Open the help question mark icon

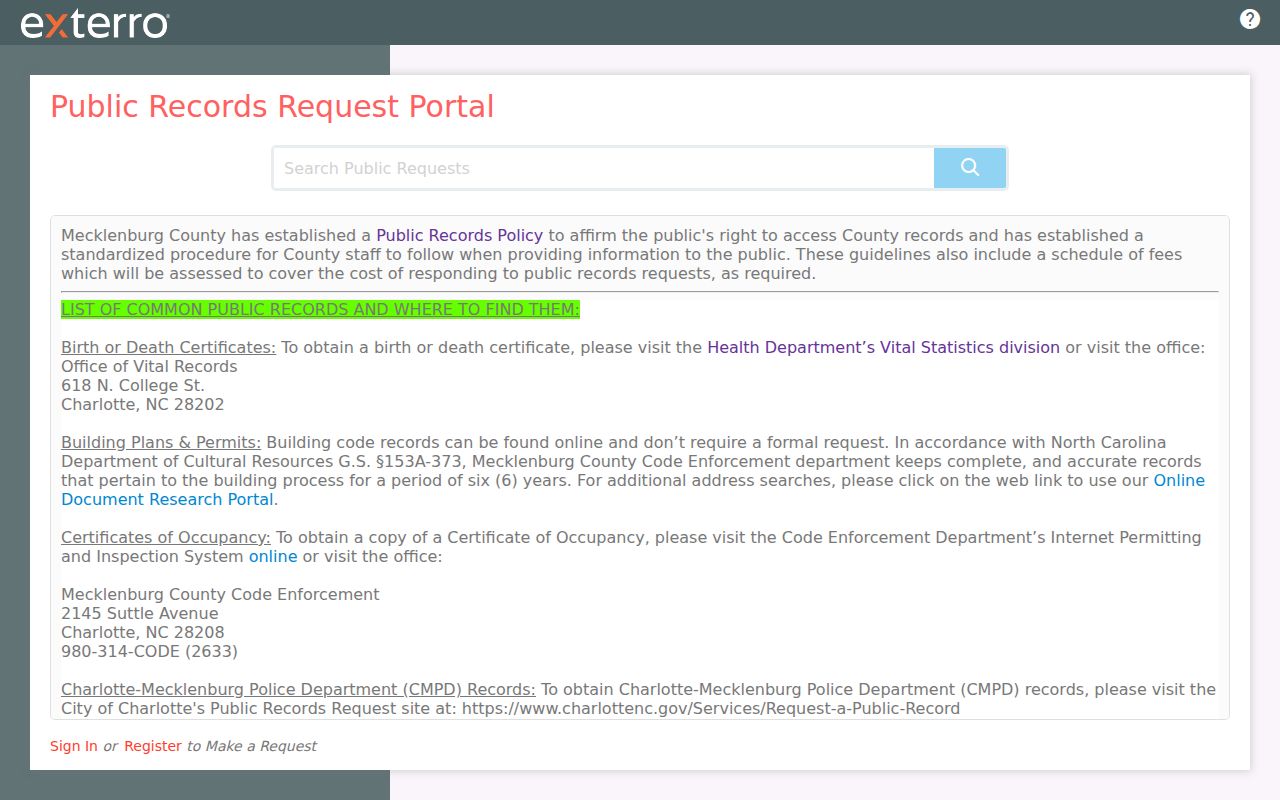click(1250, 19)
